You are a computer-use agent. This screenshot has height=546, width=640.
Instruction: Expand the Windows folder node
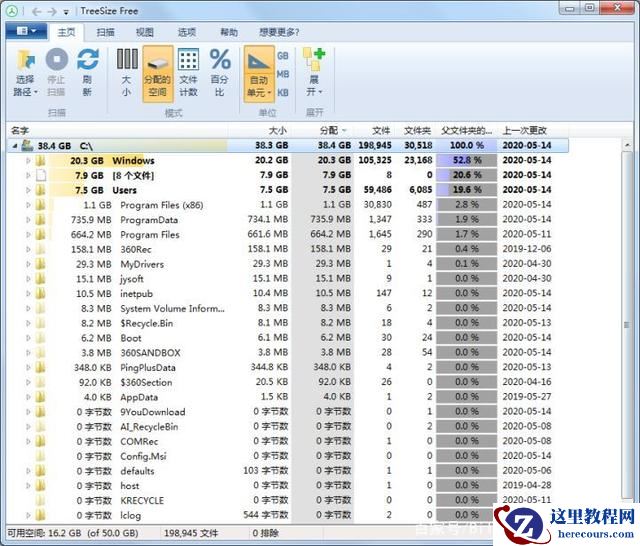28,160
